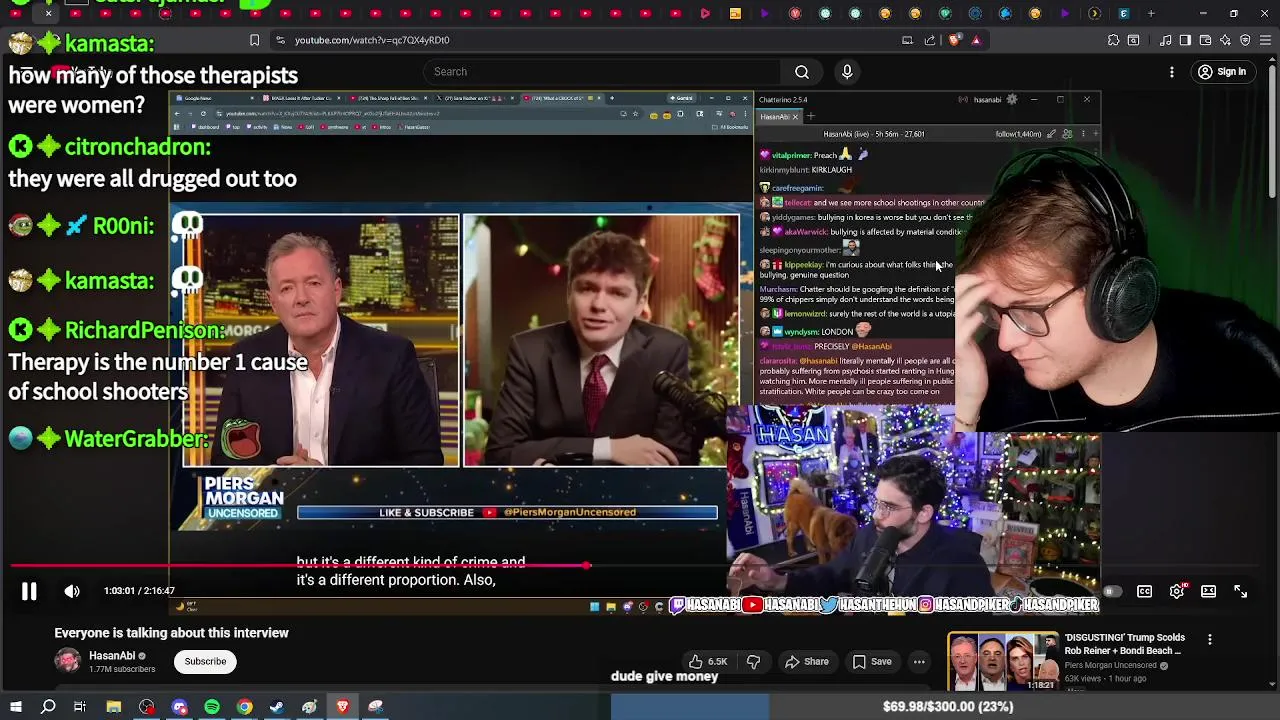
Task: Open the recommended video's three-dot menu
Action: click(x=1209, y=640)
